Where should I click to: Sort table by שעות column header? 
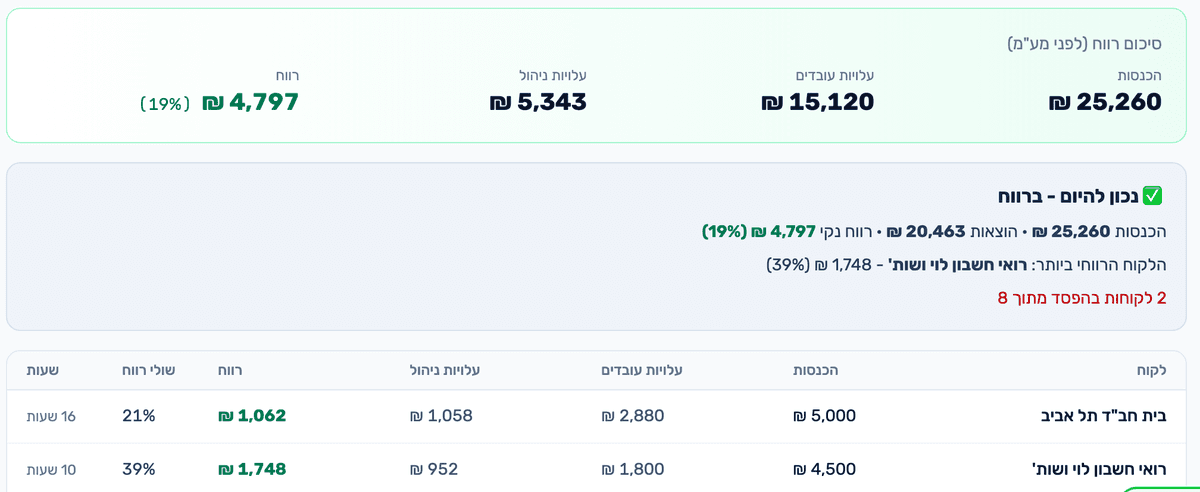click(43, 370)
